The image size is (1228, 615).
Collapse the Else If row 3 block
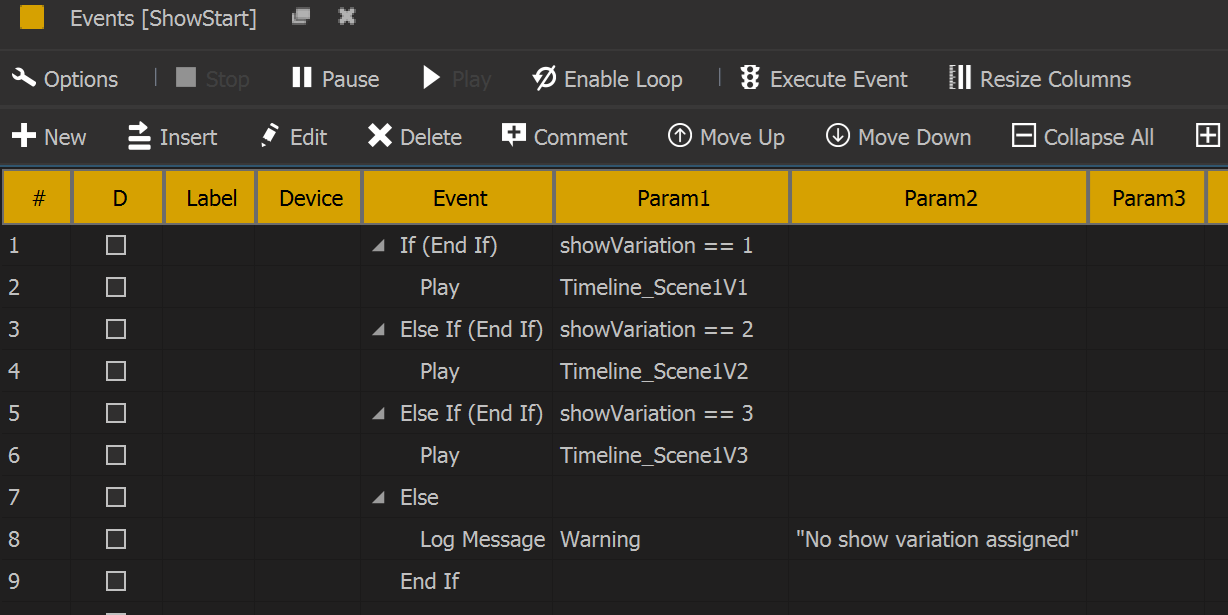click(x=378, y=330)
